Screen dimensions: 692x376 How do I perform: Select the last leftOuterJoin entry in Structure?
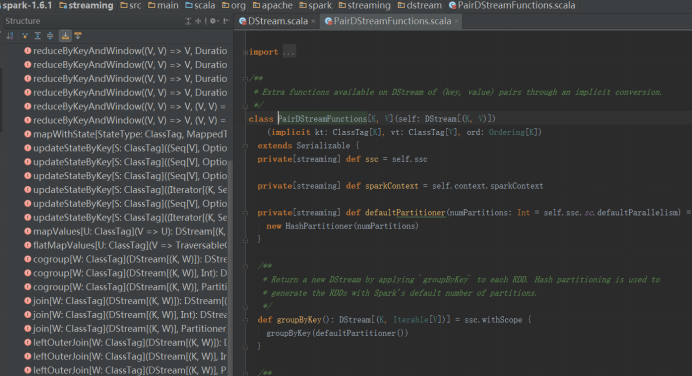(126, 370)
